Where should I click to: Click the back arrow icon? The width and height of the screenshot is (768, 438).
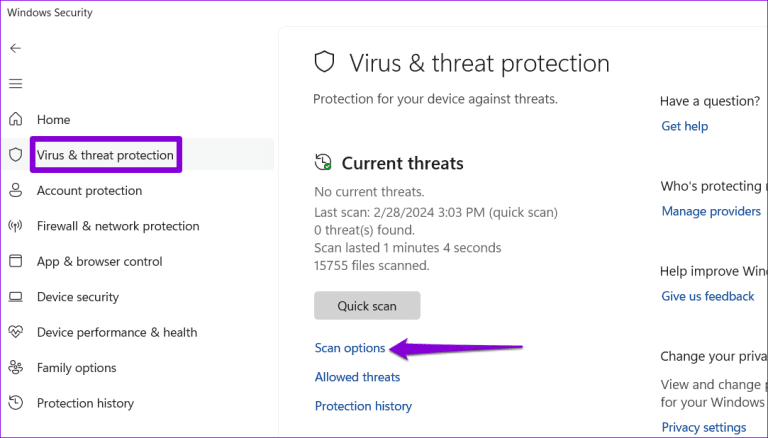pyautogui.click(x=16, y=48)
